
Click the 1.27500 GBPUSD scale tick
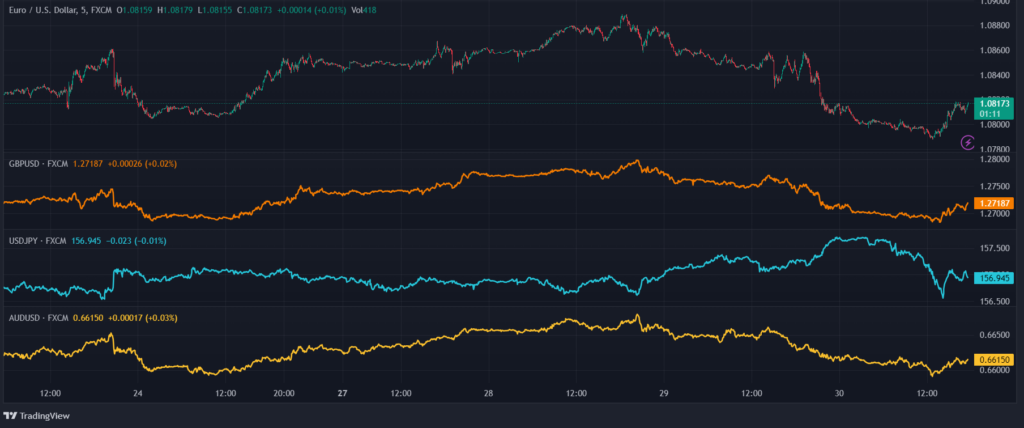(x=993, y=186)
